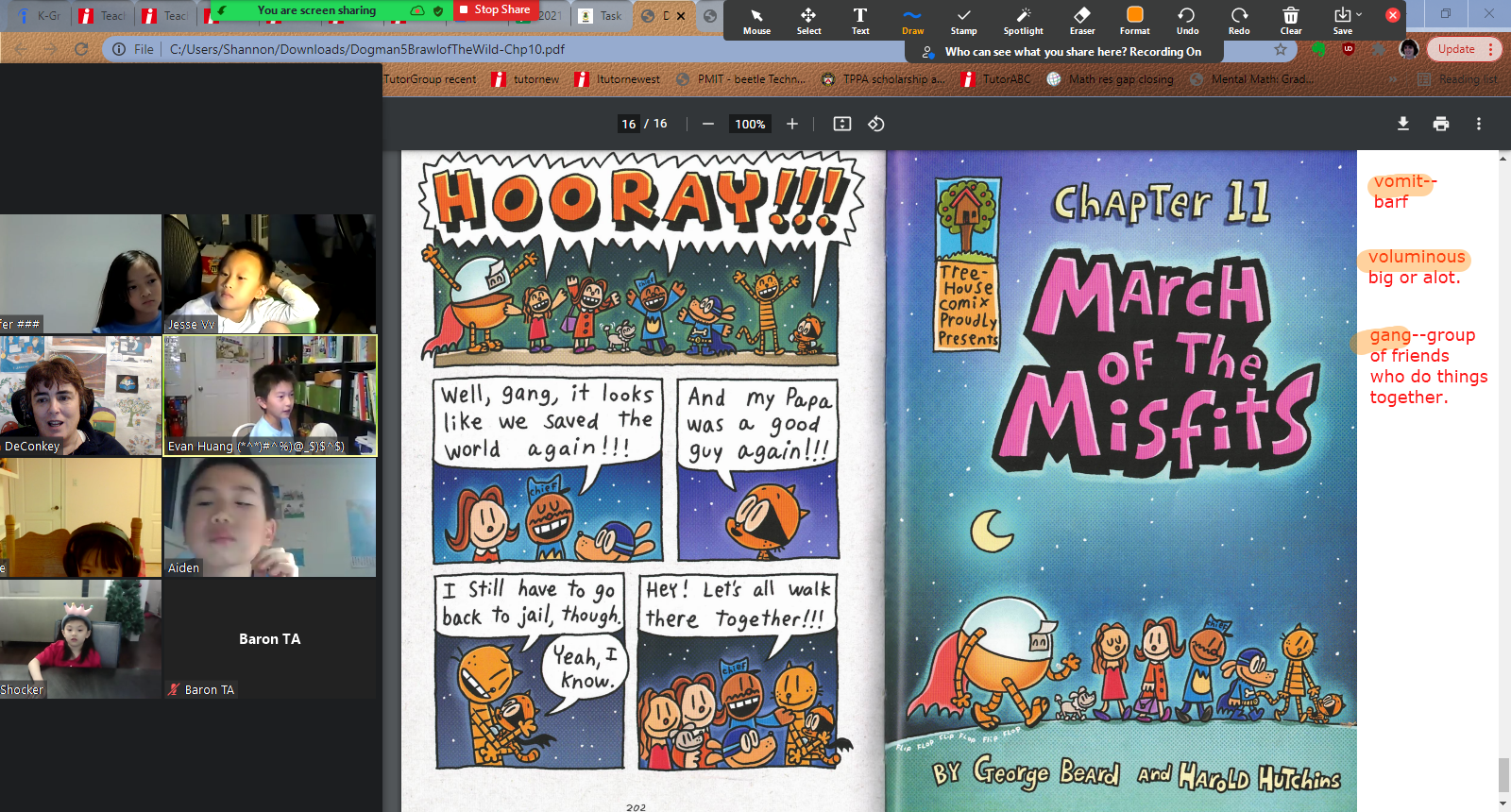The width and height of the screenshot is (1511, 812).
Task: Open the green shield security info
Action: 438,10
